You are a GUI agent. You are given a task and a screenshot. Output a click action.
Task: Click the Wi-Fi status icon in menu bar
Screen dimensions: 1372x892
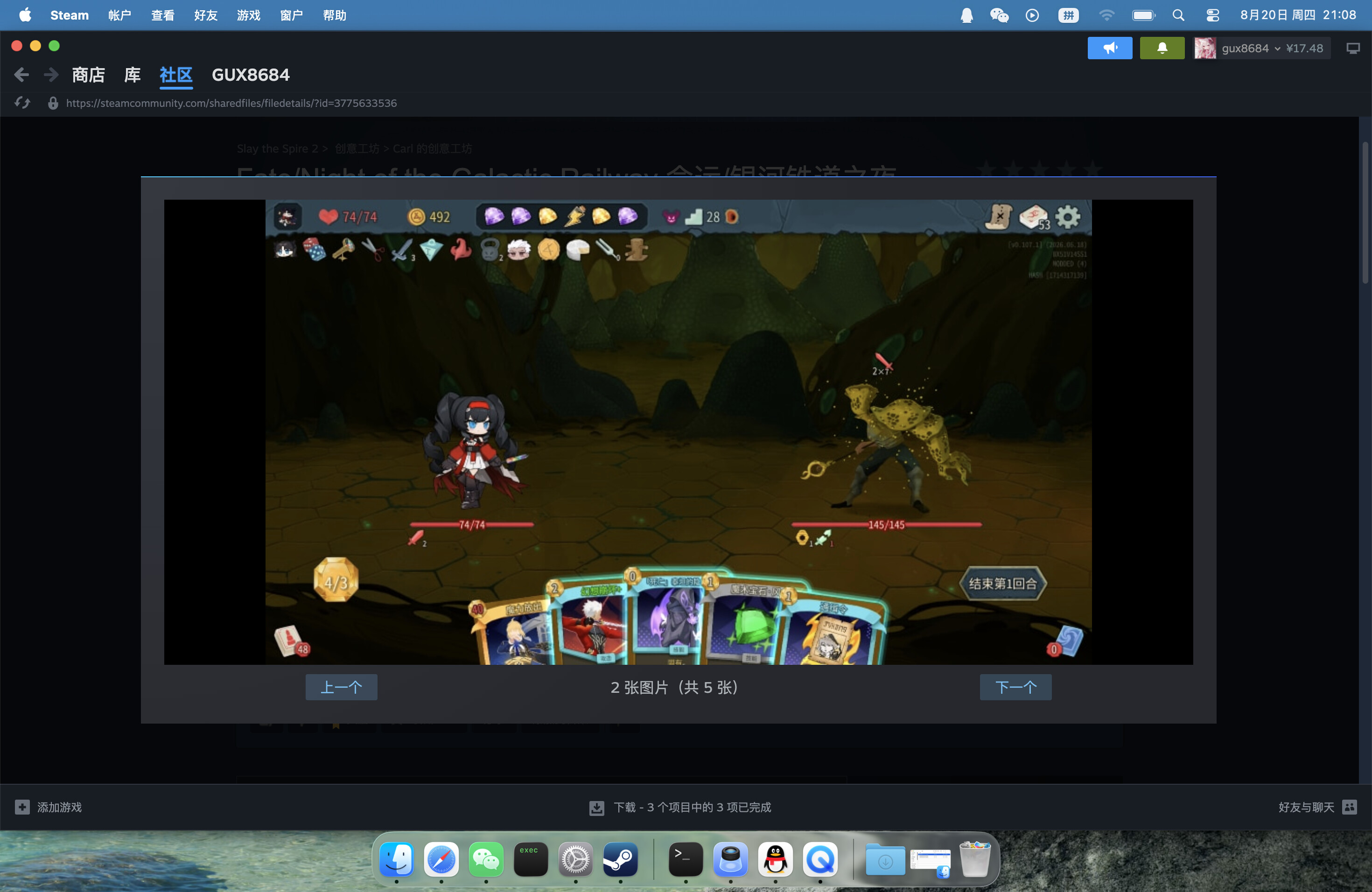point(1106,15)
